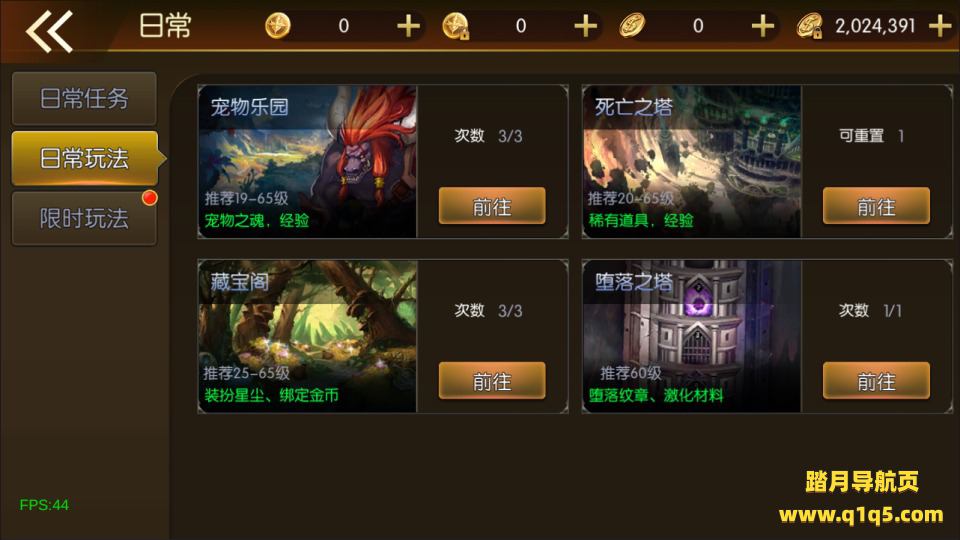
Task: Select the 堕落之塔 tower artwork
Action: [x=692, y=336]
